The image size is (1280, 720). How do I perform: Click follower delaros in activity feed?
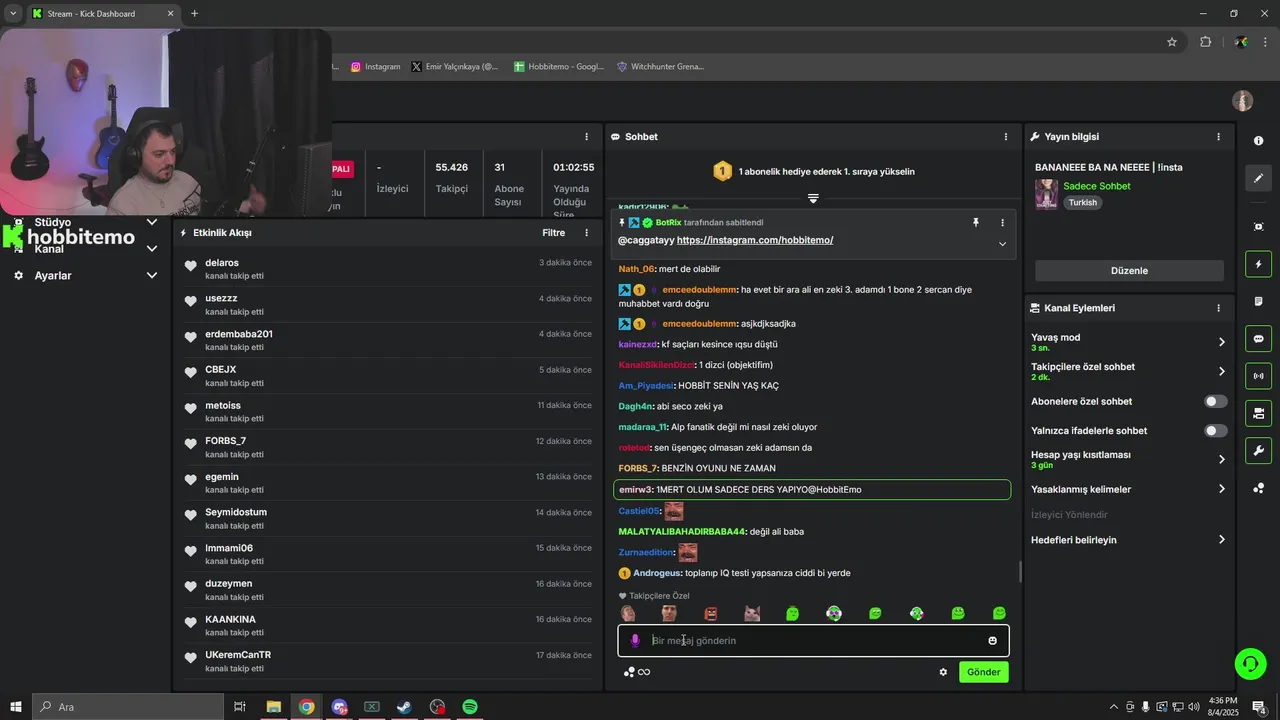(222, 263)
